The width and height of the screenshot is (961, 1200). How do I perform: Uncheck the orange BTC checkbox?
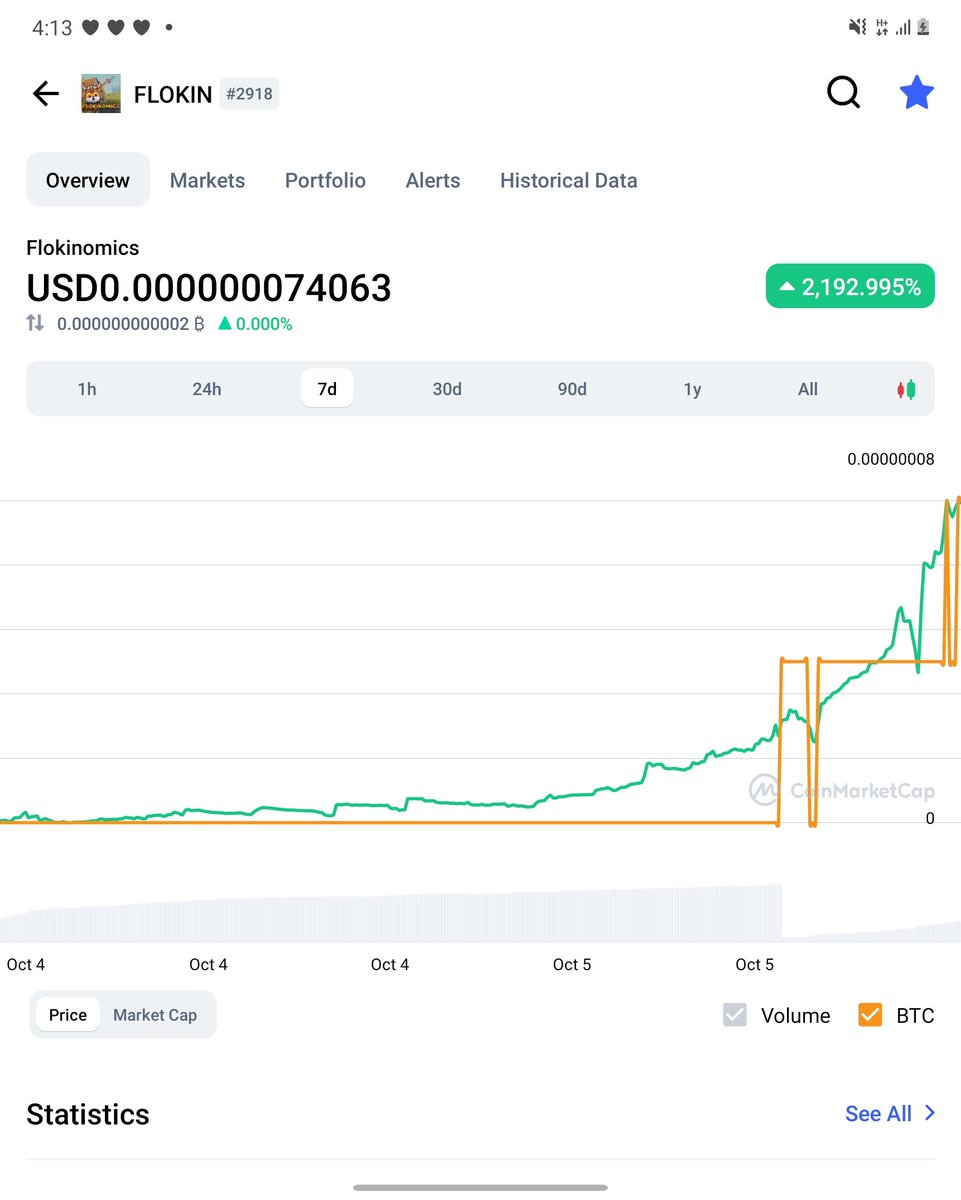click(x=870, y=1015)
